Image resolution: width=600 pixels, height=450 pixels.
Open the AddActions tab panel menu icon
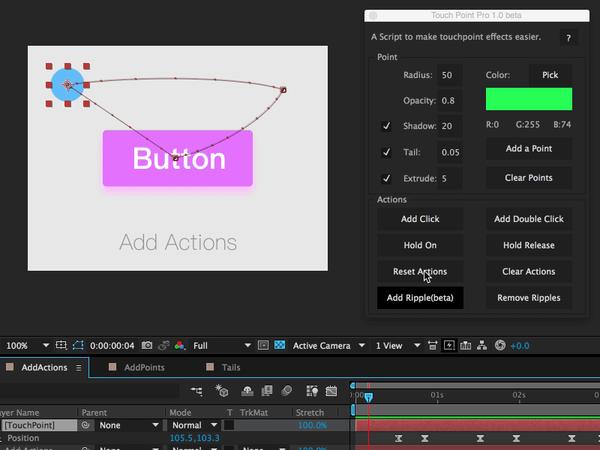click(78, 368)
